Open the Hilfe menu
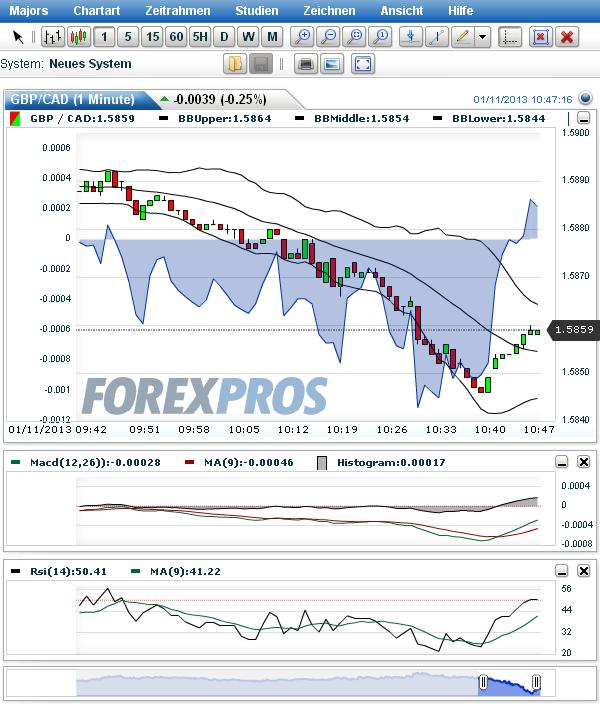 (x=461, y=11)
